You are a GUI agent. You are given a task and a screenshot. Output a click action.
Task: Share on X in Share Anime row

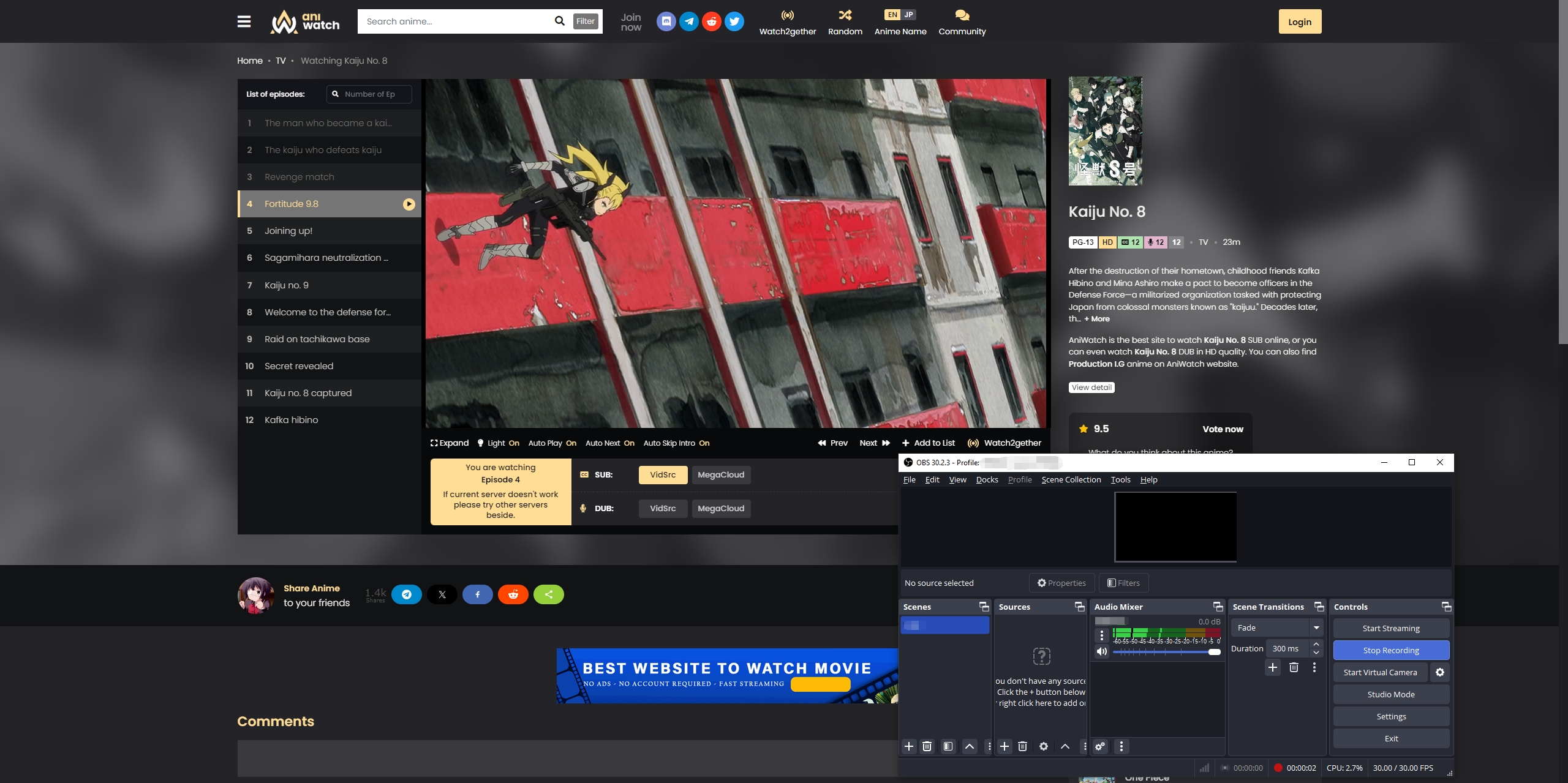[442, 594]
